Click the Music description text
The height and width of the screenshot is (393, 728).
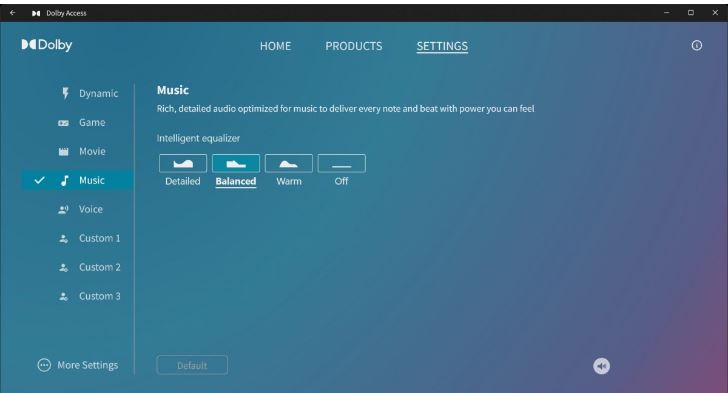pyautogui.click(x=345, y=109)
